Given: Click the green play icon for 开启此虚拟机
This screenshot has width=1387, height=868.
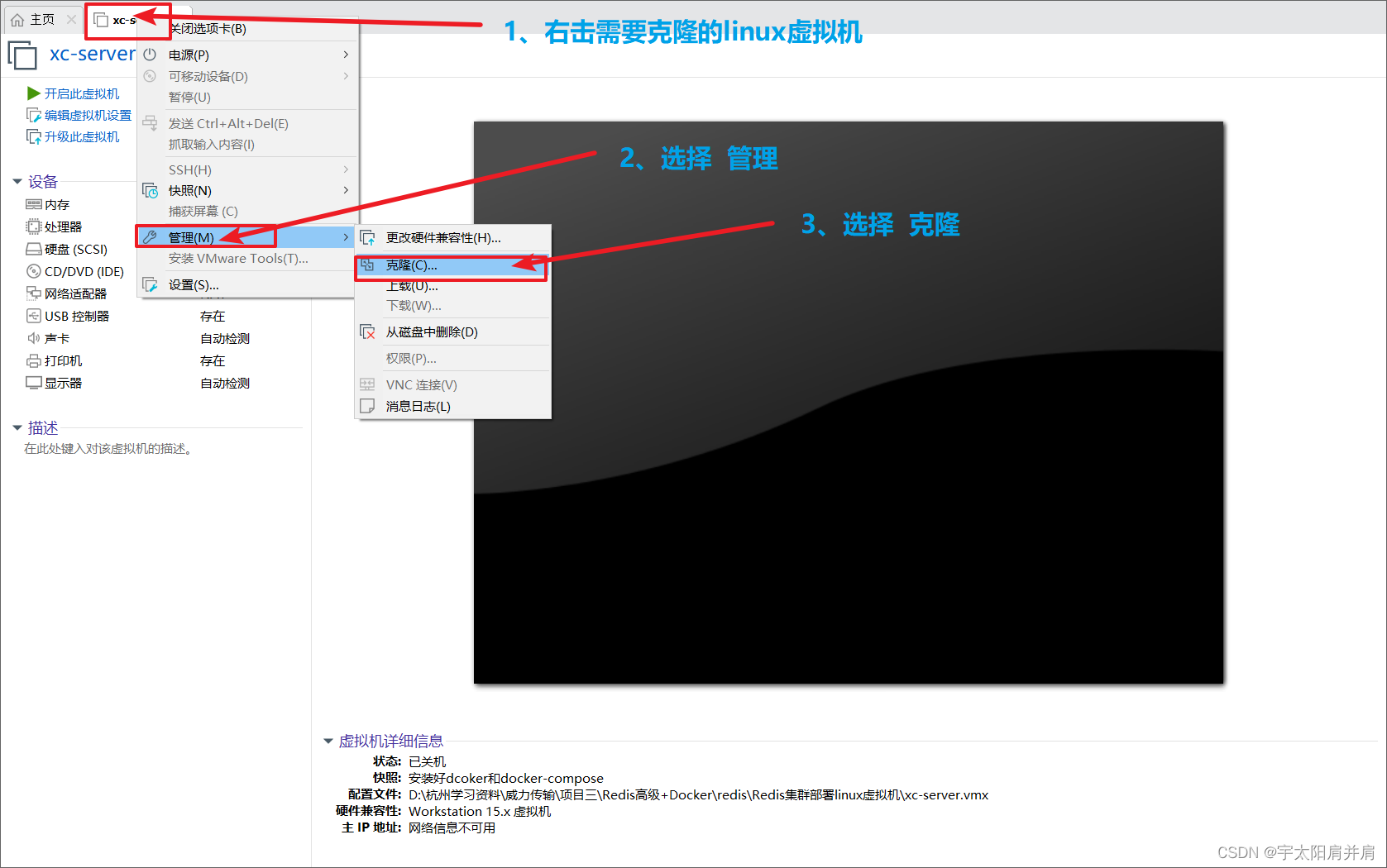Looking at the screenshot, I should coord(33,93).
